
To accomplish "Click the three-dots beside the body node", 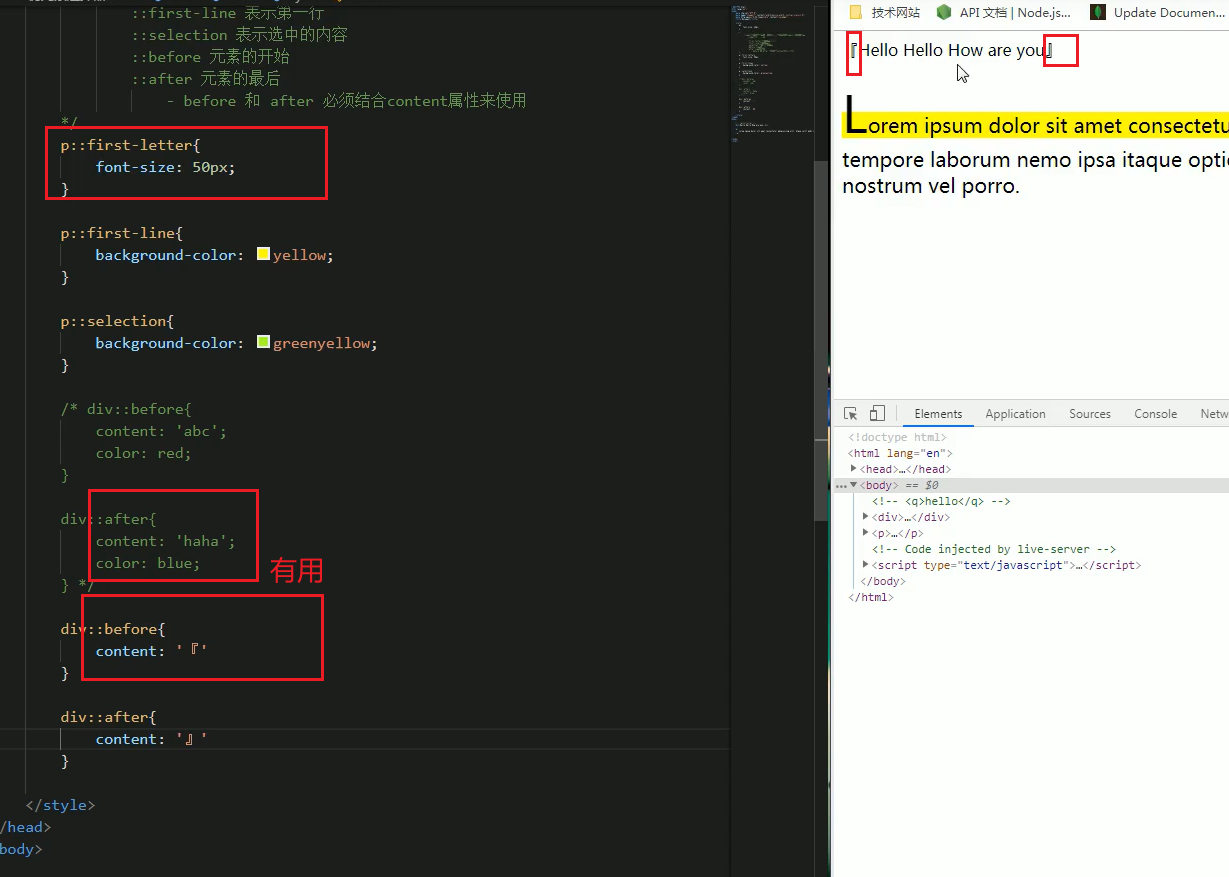I will point(840,486).
